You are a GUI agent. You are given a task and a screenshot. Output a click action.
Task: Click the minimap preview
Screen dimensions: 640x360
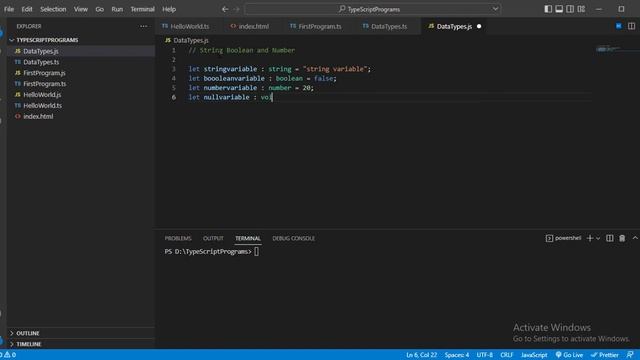point(608,49)
